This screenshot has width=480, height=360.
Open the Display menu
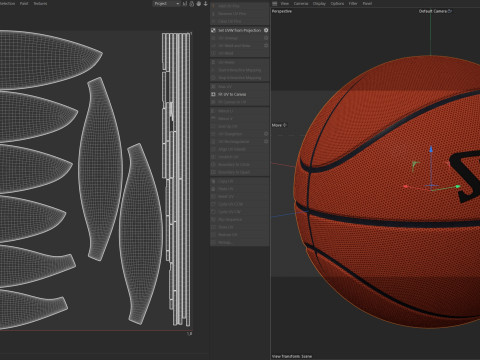[319, 4]
